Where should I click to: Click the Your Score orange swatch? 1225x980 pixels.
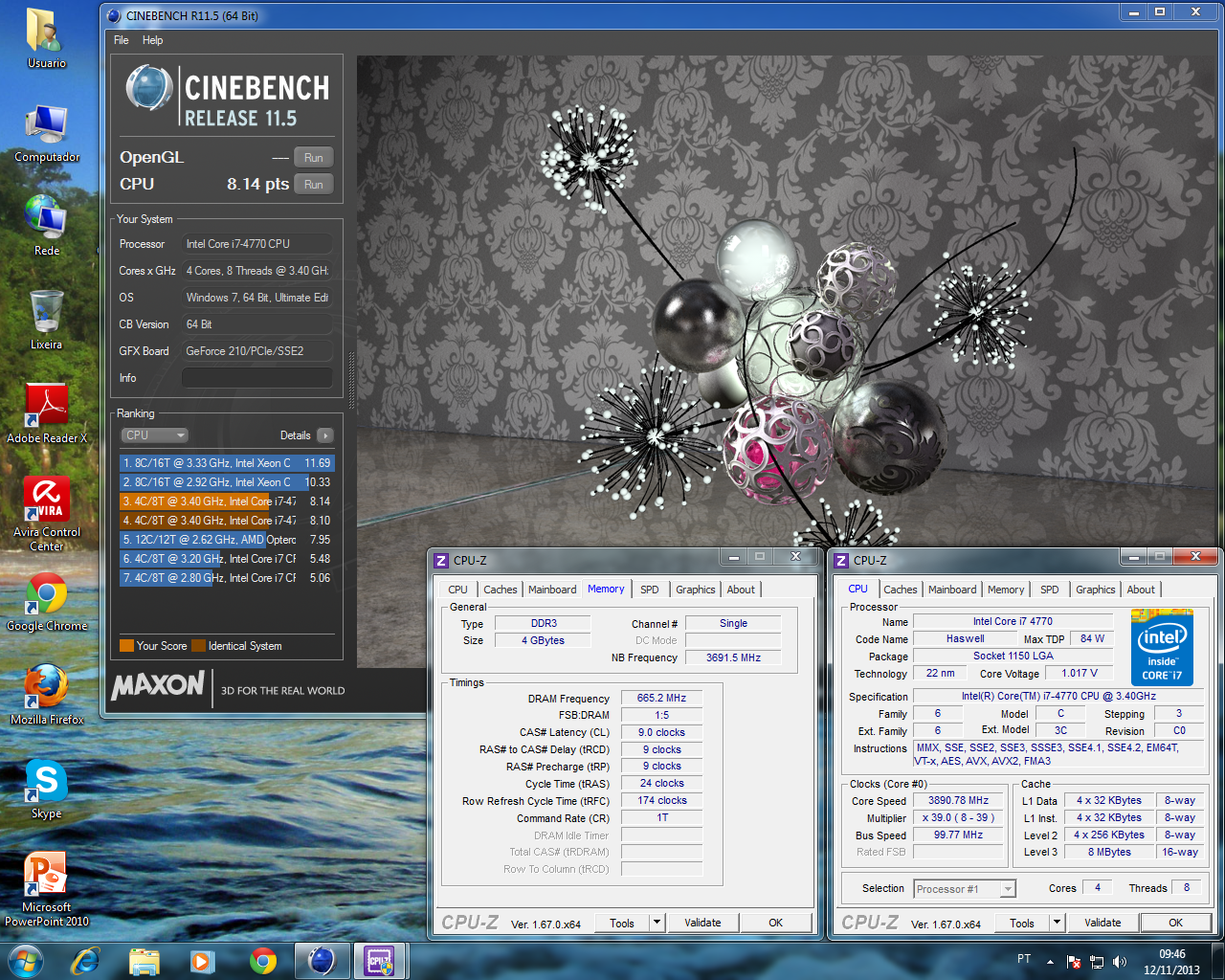pos(126,646)
